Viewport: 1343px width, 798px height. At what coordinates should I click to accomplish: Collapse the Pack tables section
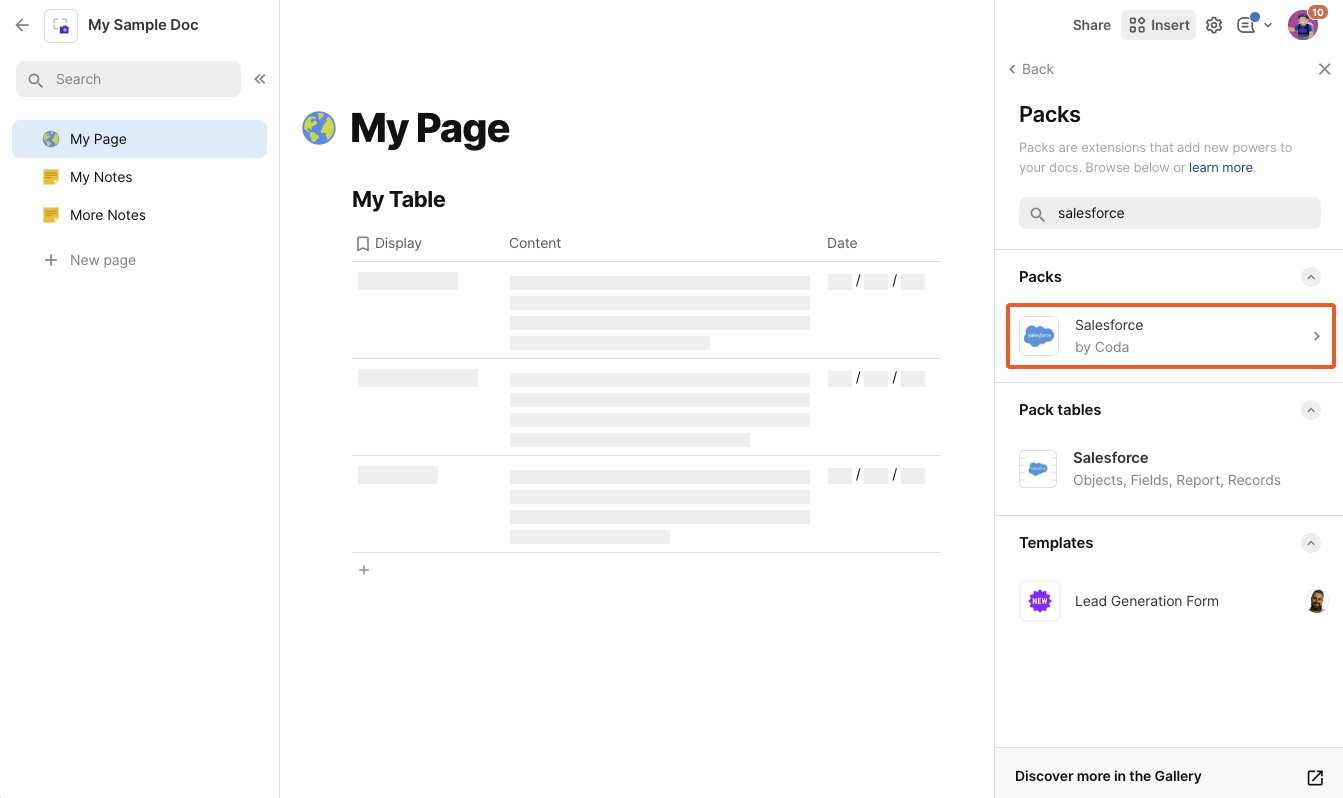[1311, 410]
